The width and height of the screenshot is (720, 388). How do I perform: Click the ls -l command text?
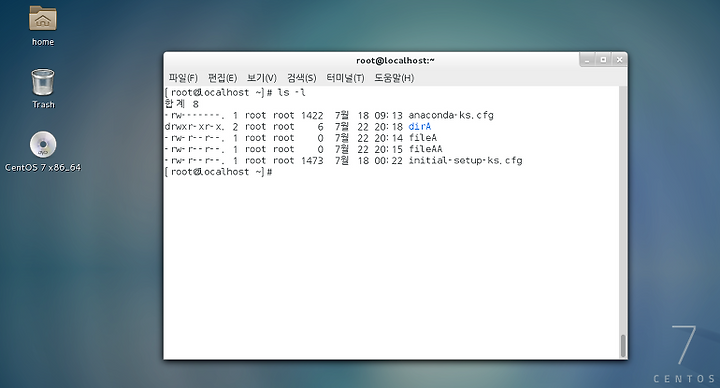[292, 92]
